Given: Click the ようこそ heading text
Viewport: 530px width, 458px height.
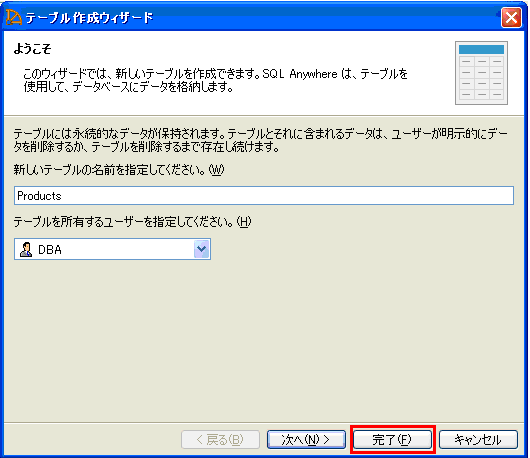Looking at the screenshot, I should pos(32,49).
